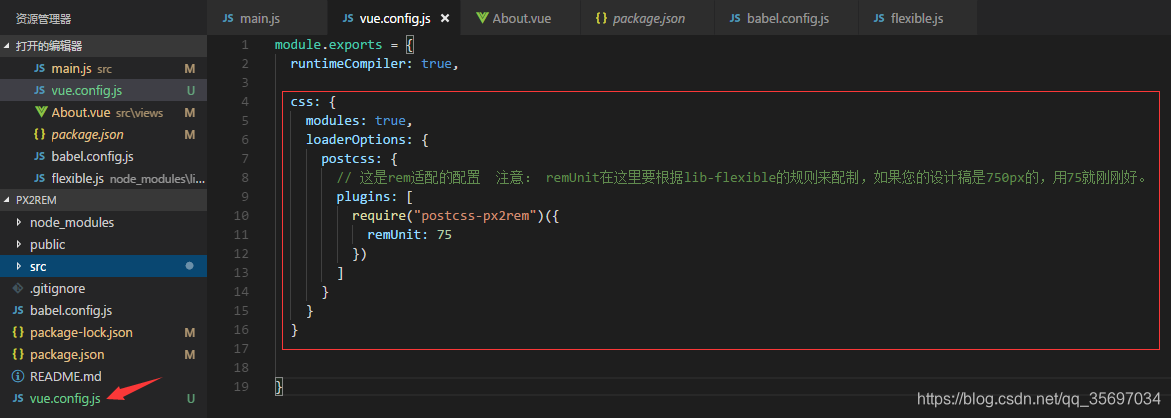Viewport: 1171px width, 418px height.
Task: Open package.json in open editors list
Action: 103,134
